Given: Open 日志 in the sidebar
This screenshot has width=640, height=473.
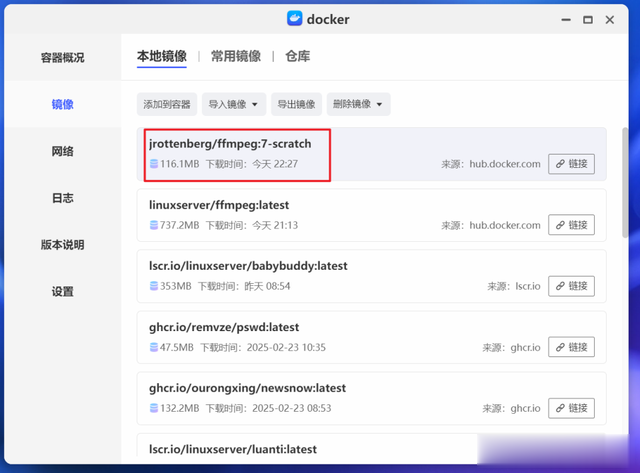Looking at the screenshot, I should point(62,198).
